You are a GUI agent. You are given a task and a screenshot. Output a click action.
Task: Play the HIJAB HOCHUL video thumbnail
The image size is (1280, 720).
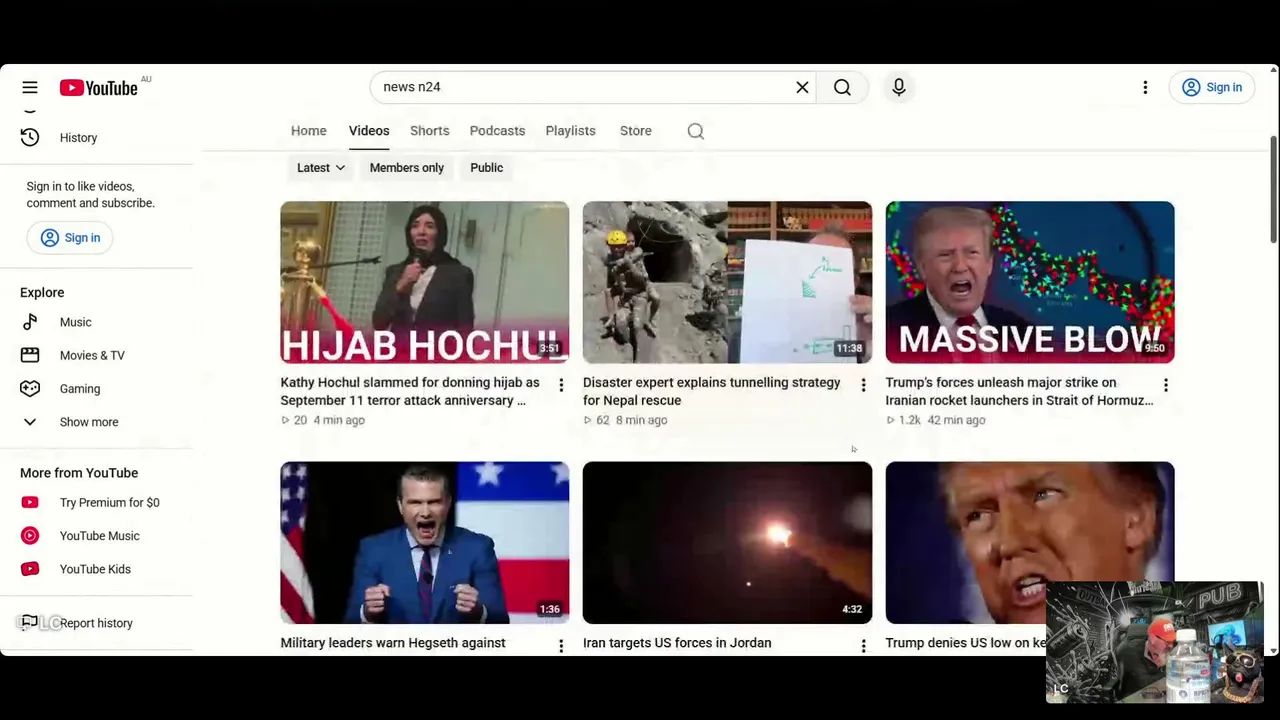(425, 282)
